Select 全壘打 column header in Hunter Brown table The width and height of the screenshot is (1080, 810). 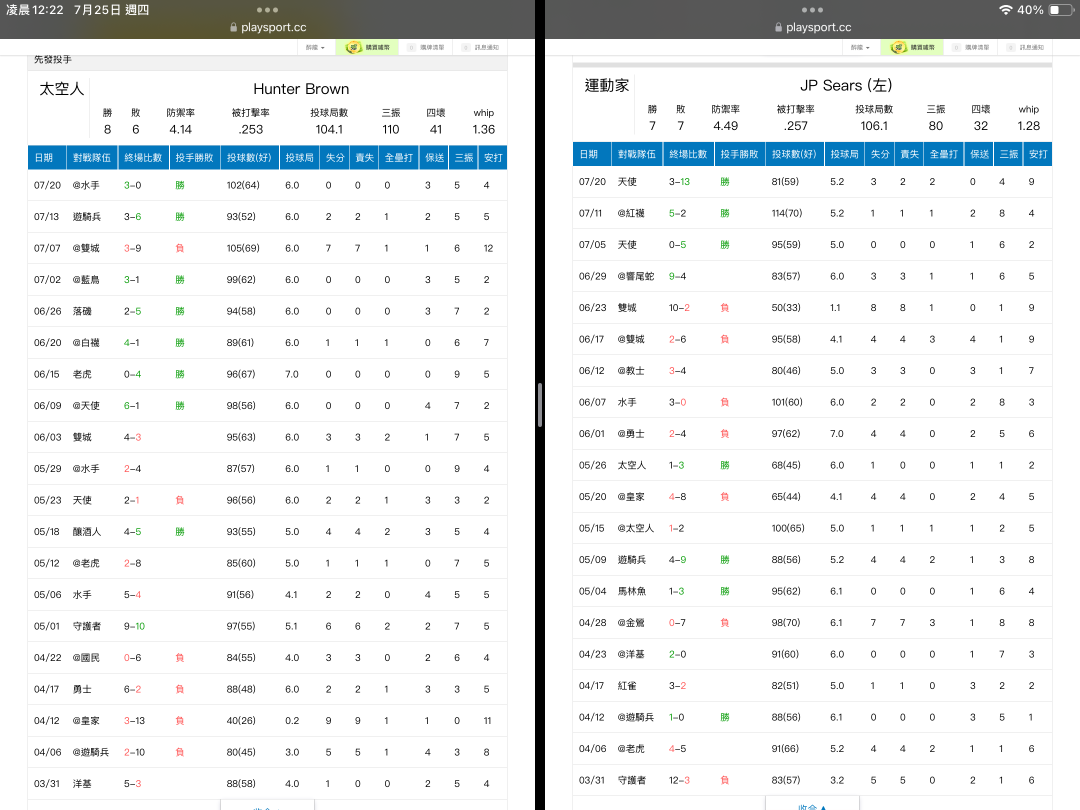coord(399,158)
